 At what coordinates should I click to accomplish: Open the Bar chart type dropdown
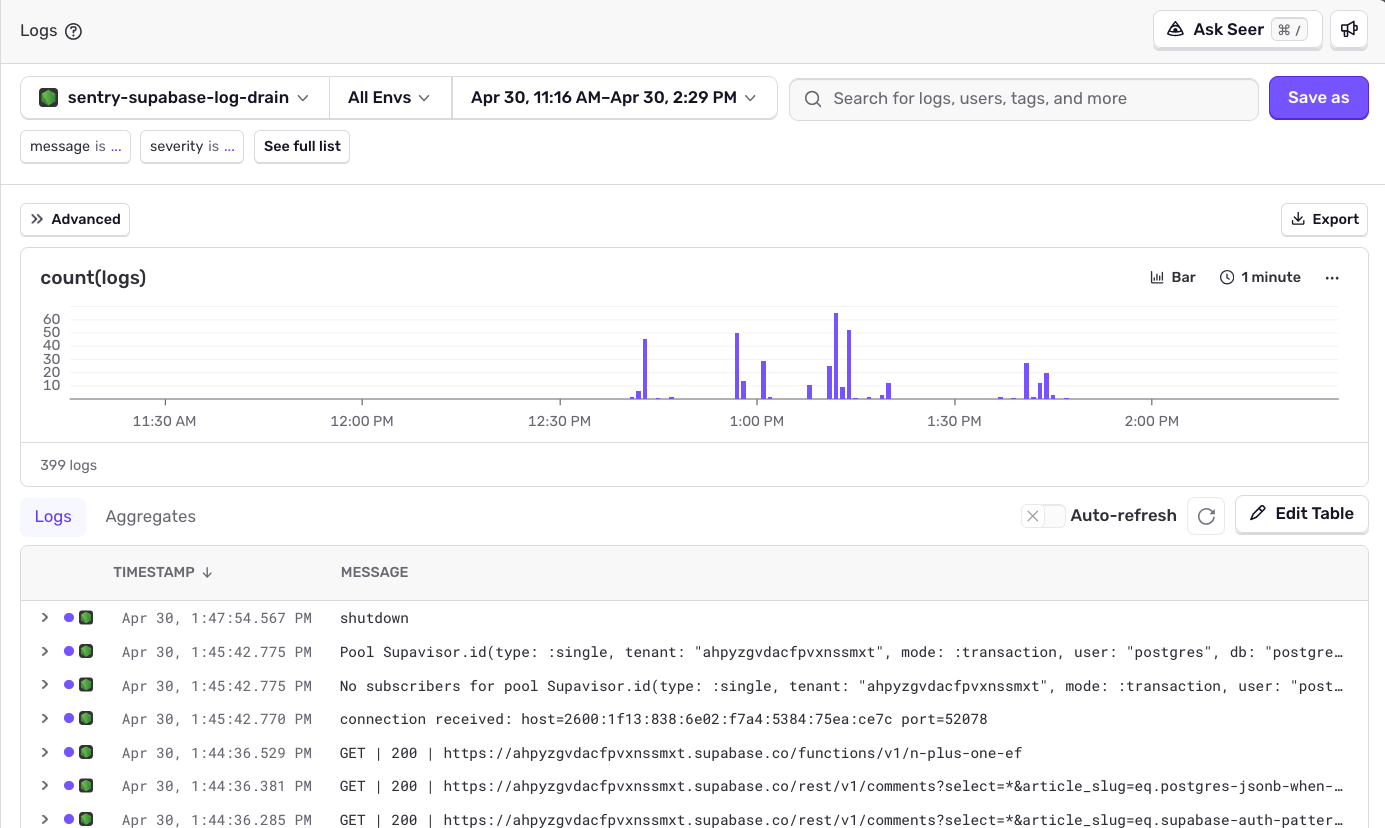coord(1173,277)
